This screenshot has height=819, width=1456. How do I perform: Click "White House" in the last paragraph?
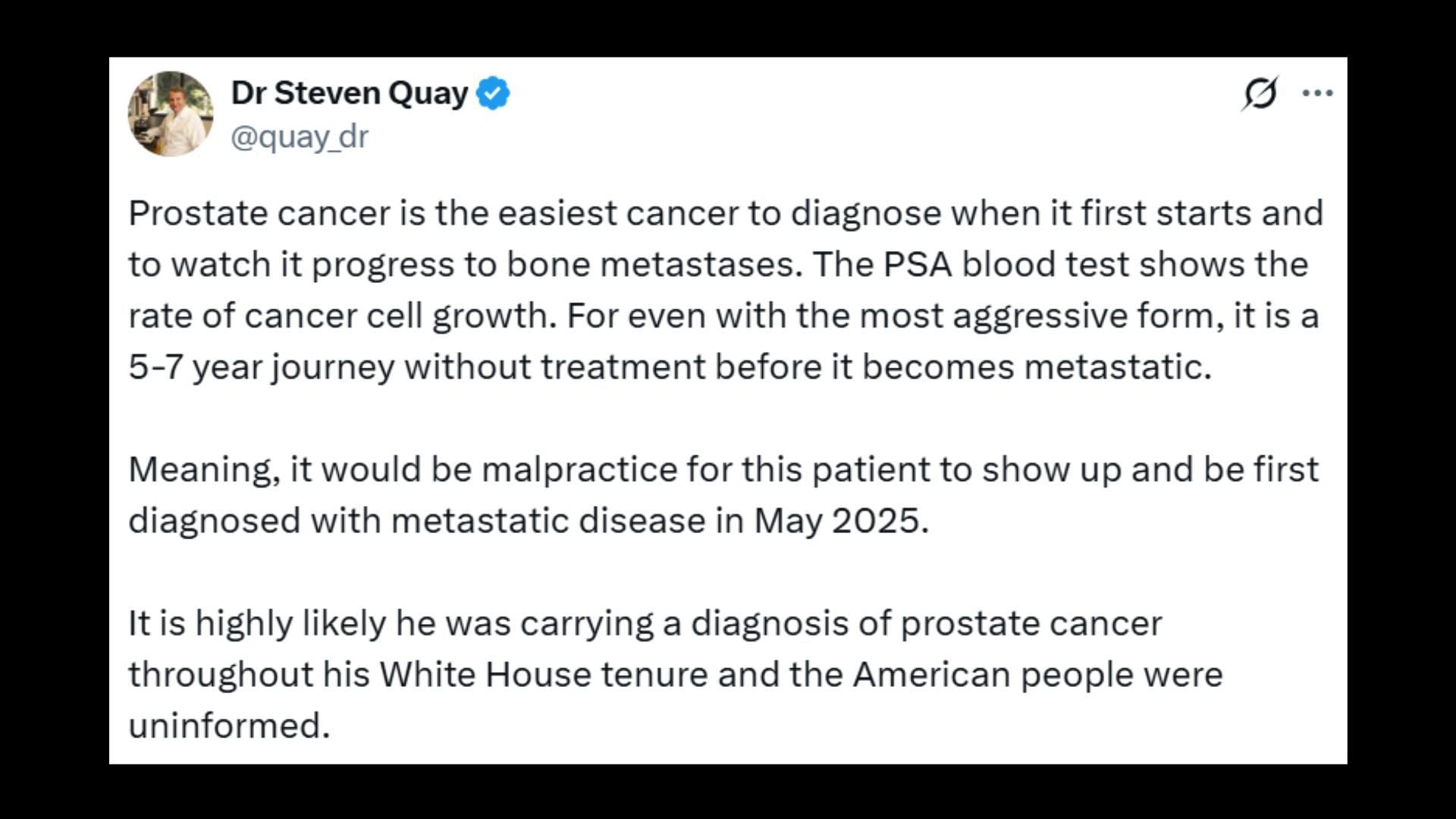click(485, 674)
